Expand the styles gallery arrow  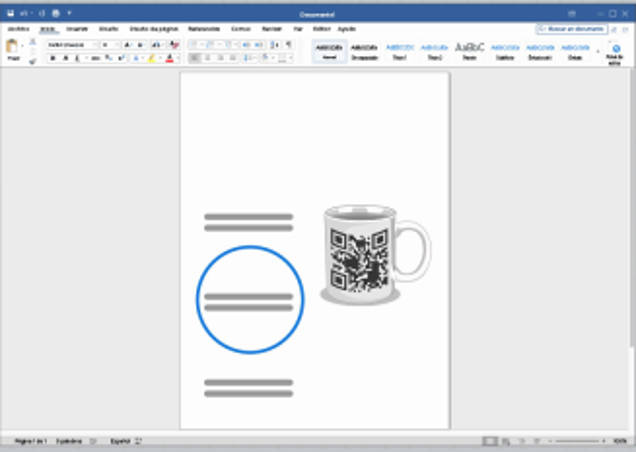[598, 52]
